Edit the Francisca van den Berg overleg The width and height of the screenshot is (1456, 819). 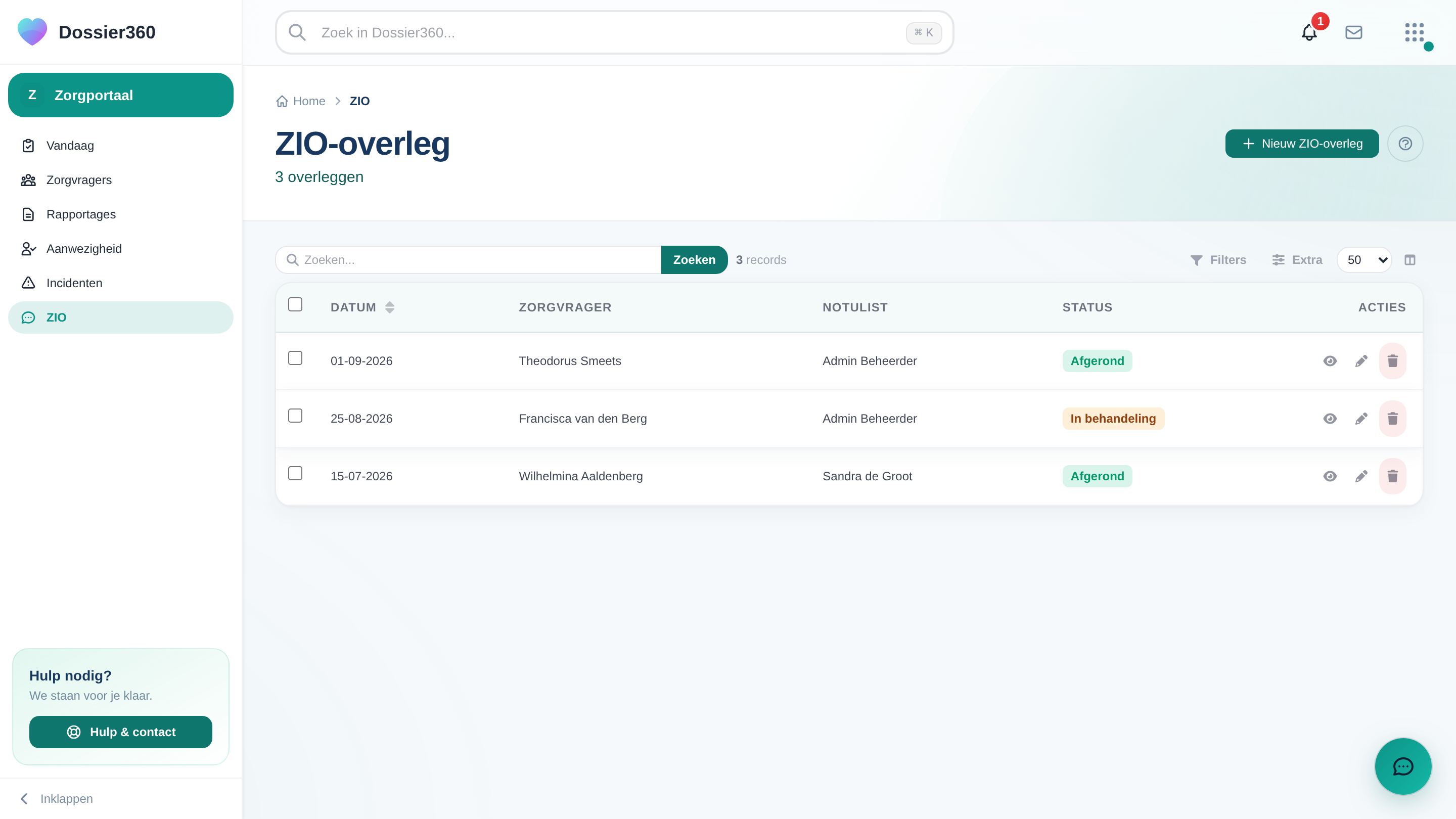click(x=1361, y=419)
